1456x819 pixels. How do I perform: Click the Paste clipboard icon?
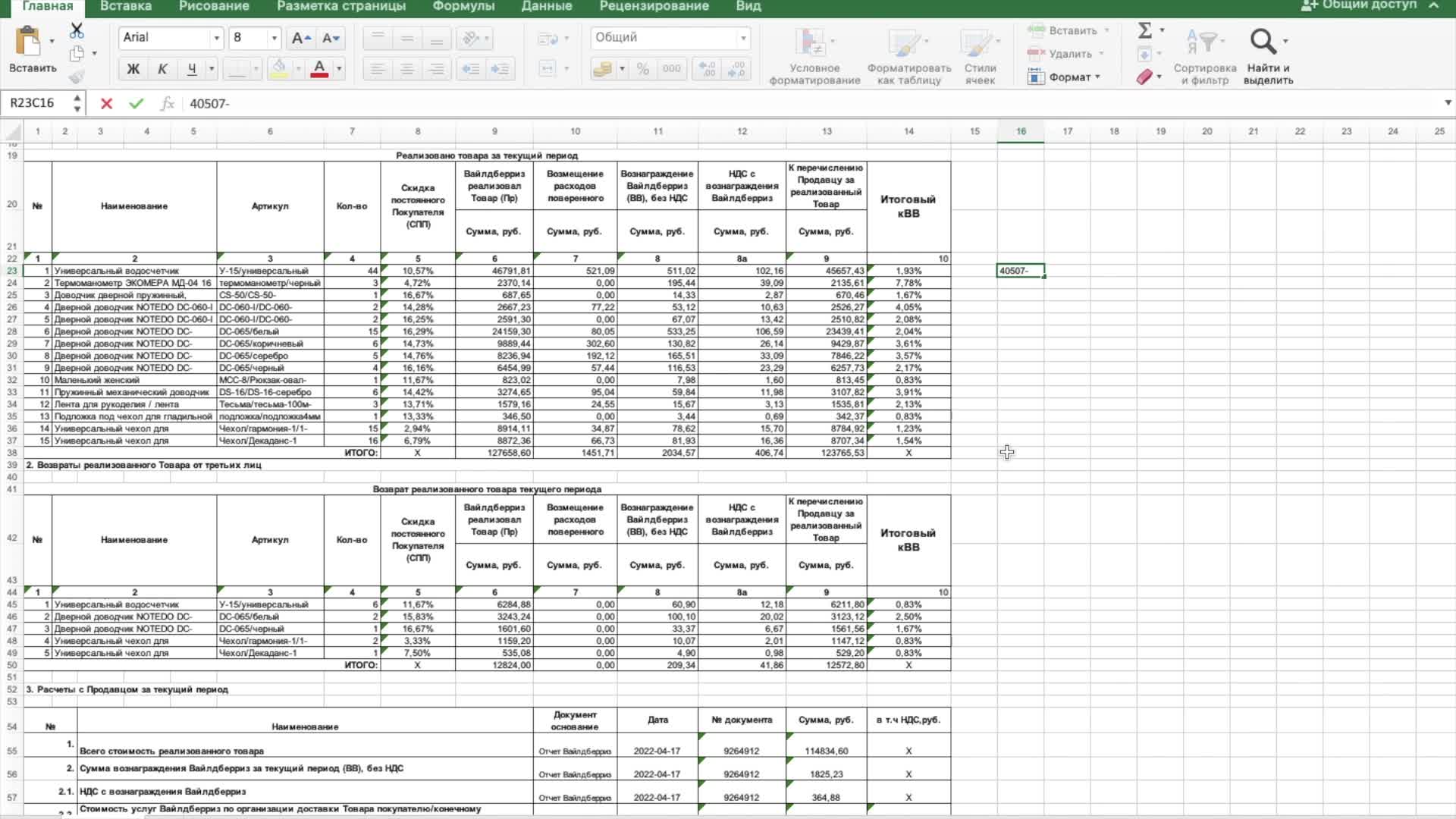[x=29, y=42]
